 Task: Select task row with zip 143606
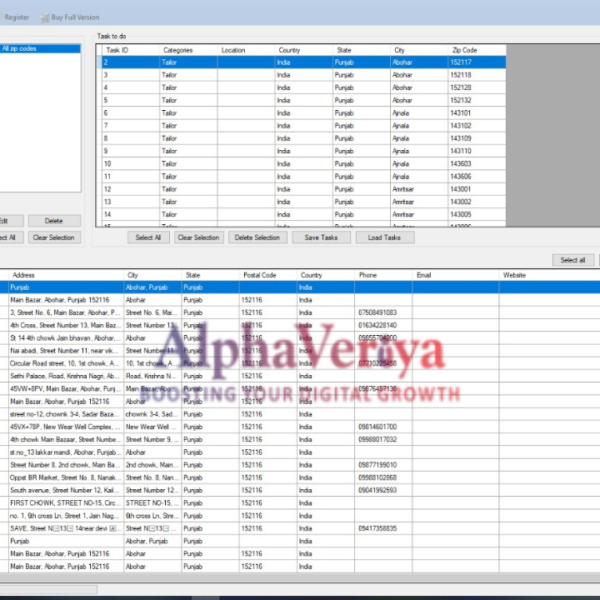click(302, 176)
